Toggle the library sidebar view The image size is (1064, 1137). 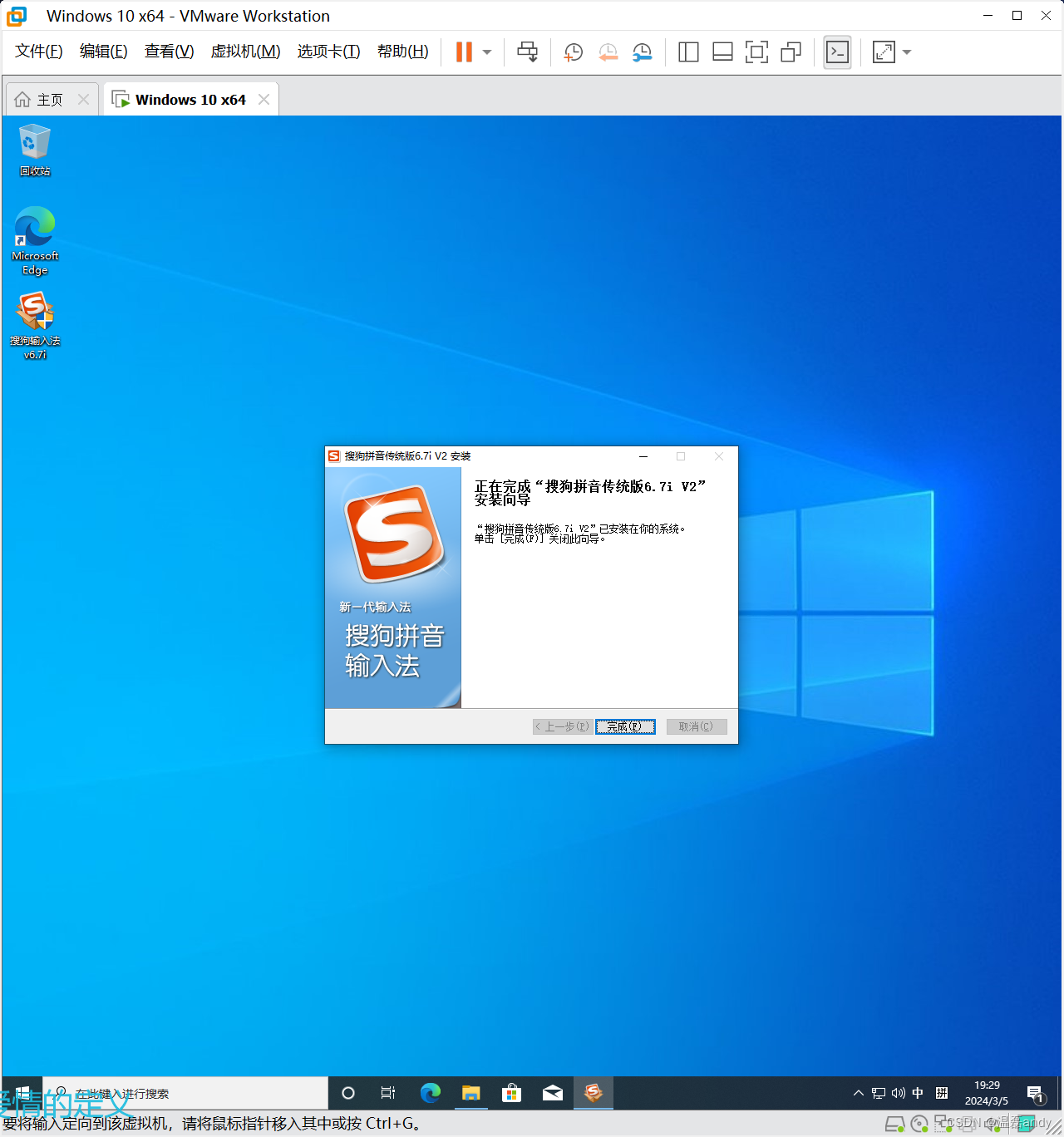pos(688,52)
